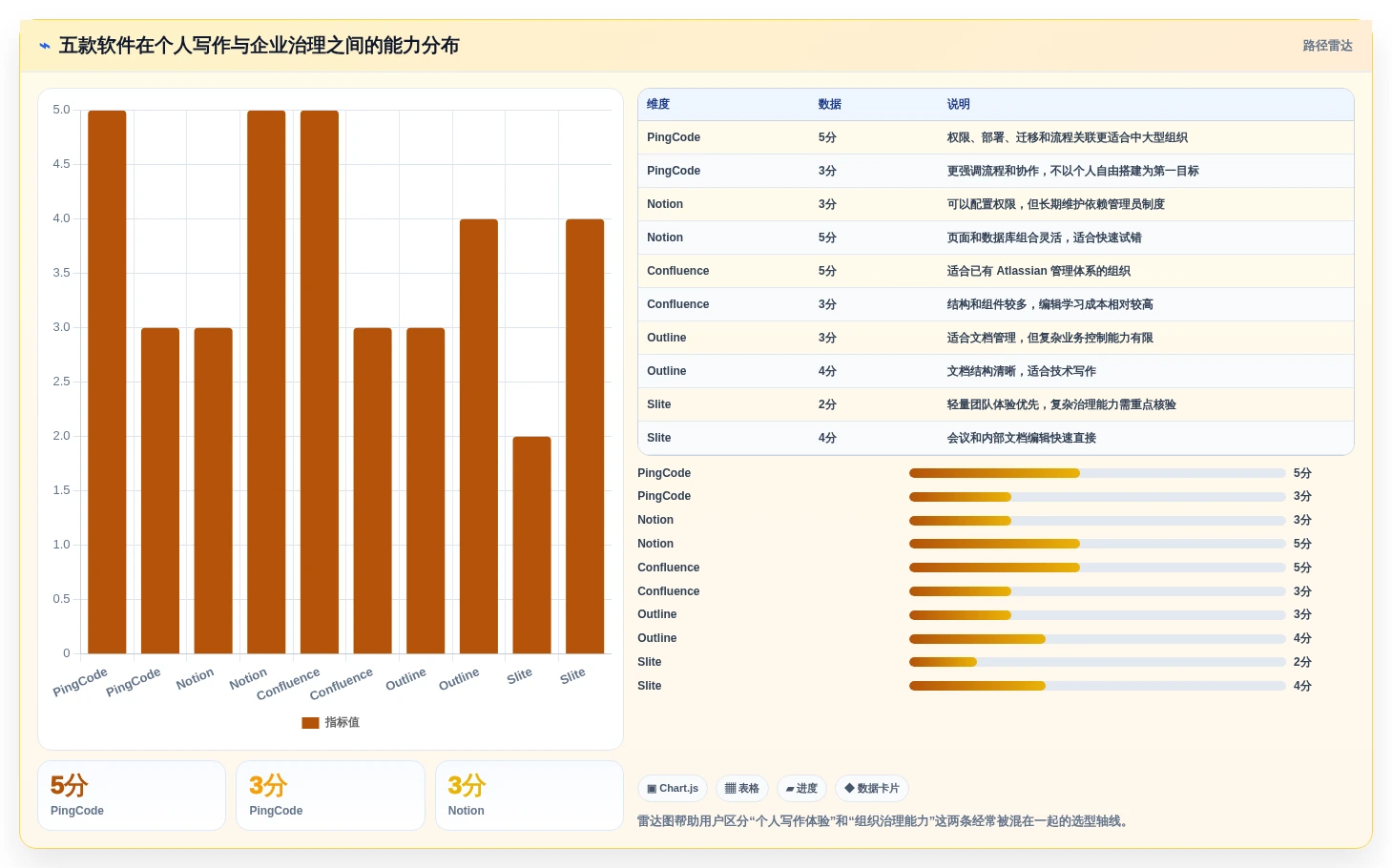The height and width of the screenshot is (868, 1392).
Task: Select row 轻量团队体验优先，复杂治理能力需重点核验
Action: pos(996,404)
